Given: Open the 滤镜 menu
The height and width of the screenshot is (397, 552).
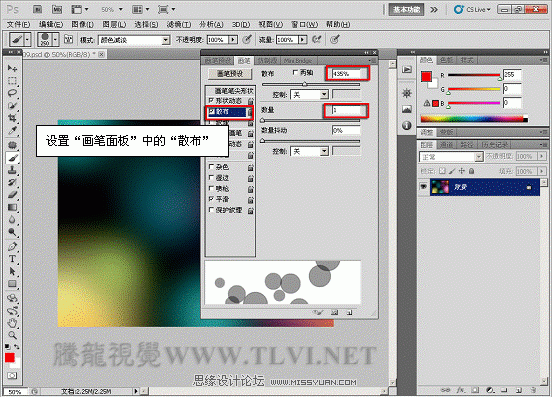Looking at the screenshot, I should (179, 24).
